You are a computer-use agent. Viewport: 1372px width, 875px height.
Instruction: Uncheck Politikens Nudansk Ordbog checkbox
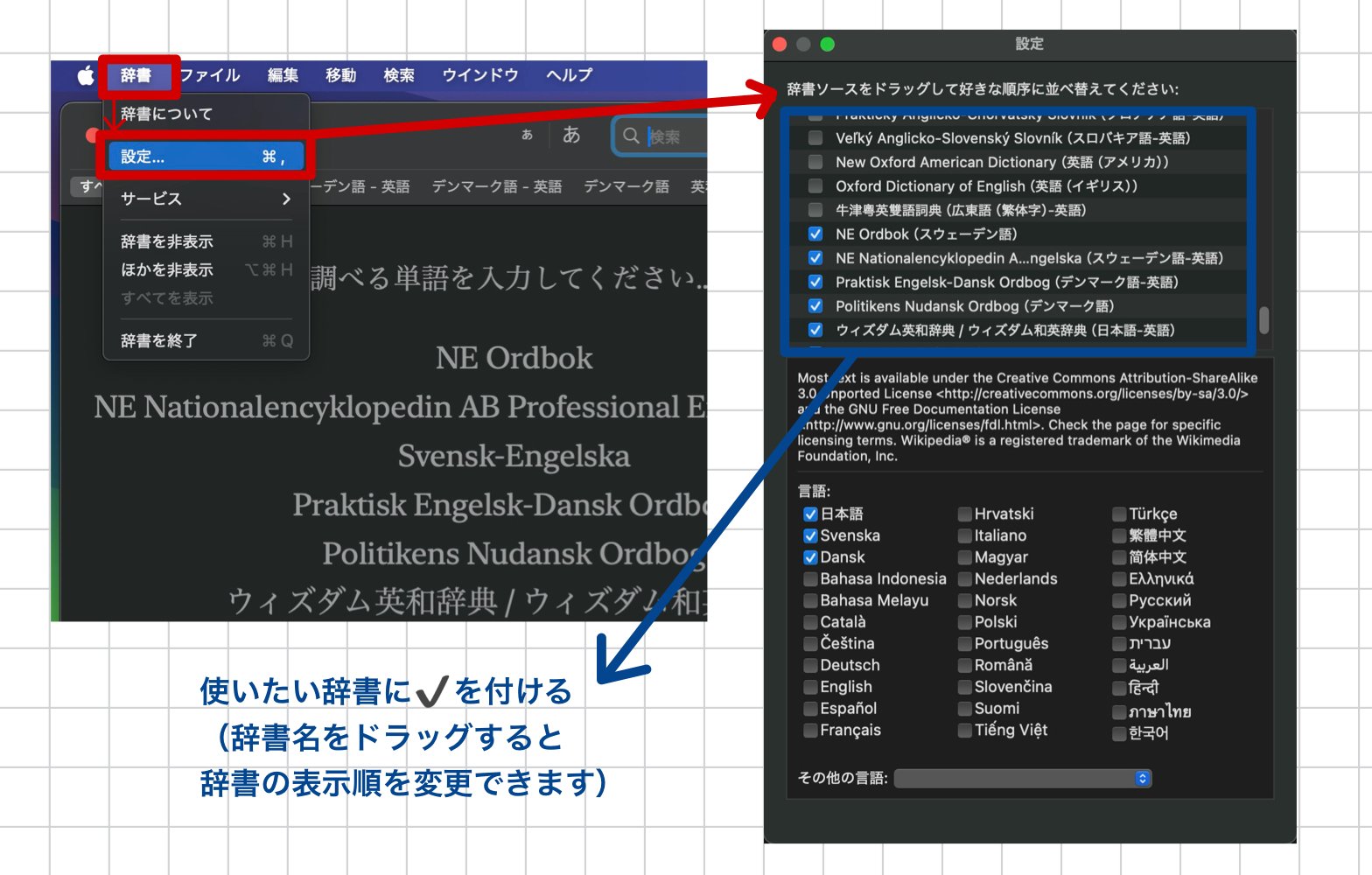pos(815,306)
